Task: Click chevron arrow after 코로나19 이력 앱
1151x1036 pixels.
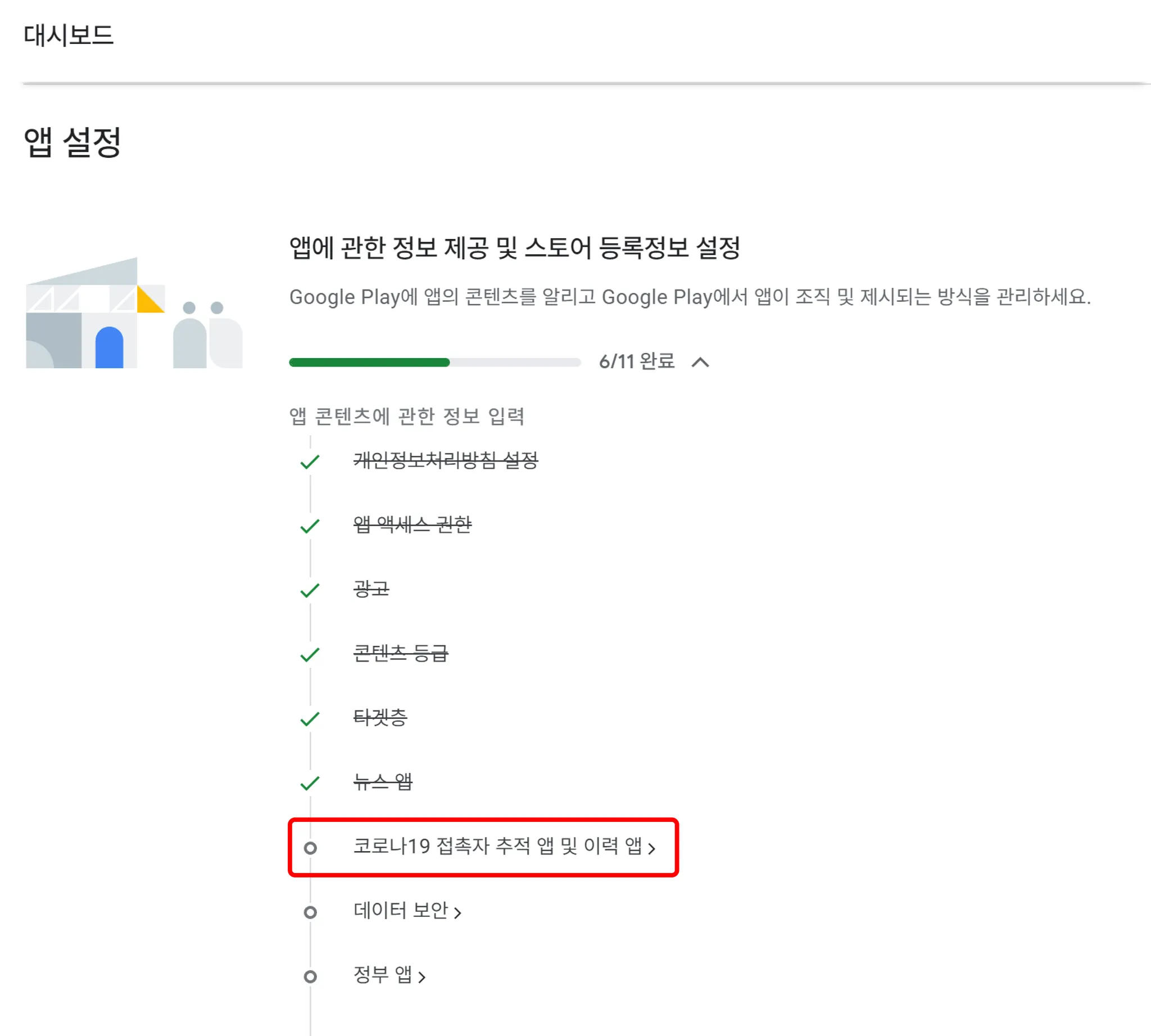Action: coord(652,849)
